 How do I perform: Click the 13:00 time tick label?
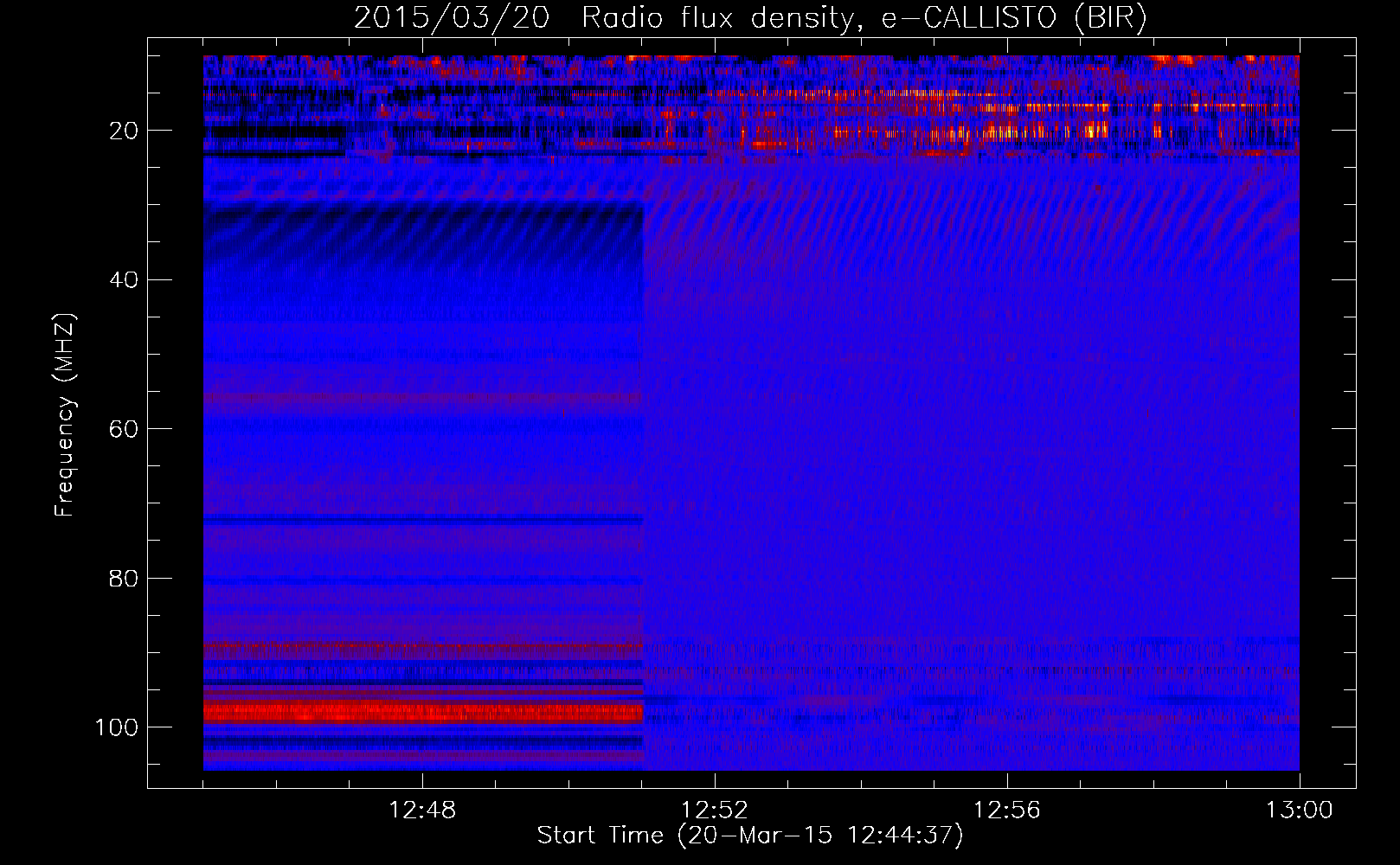click(x=1299, y=811)
